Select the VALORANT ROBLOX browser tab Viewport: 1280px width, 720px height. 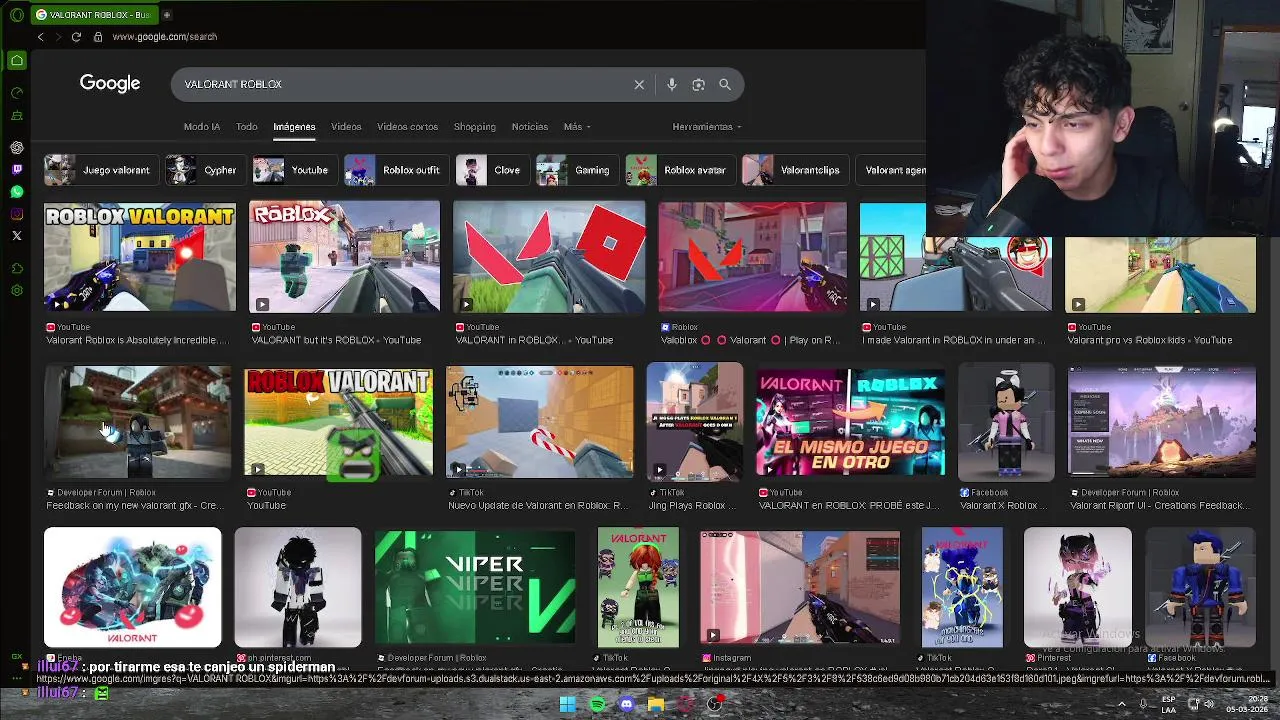point(94,15)
